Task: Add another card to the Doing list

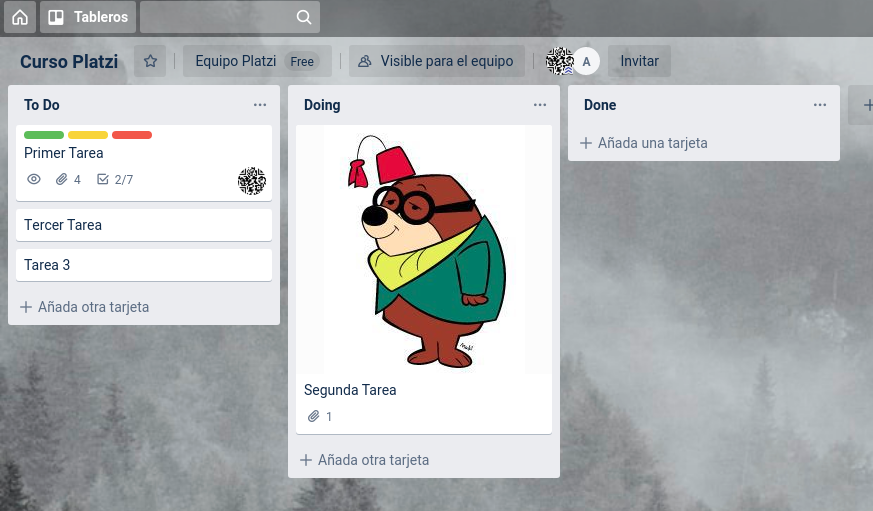Action: 365,460
